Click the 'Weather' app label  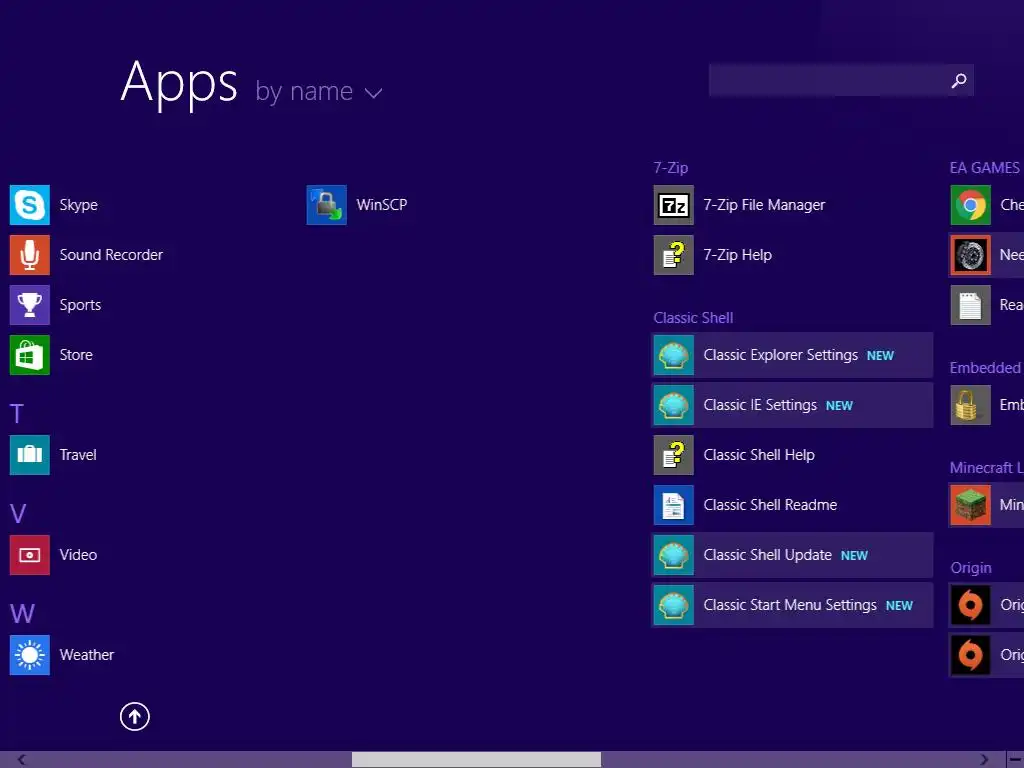coord(86,655)
